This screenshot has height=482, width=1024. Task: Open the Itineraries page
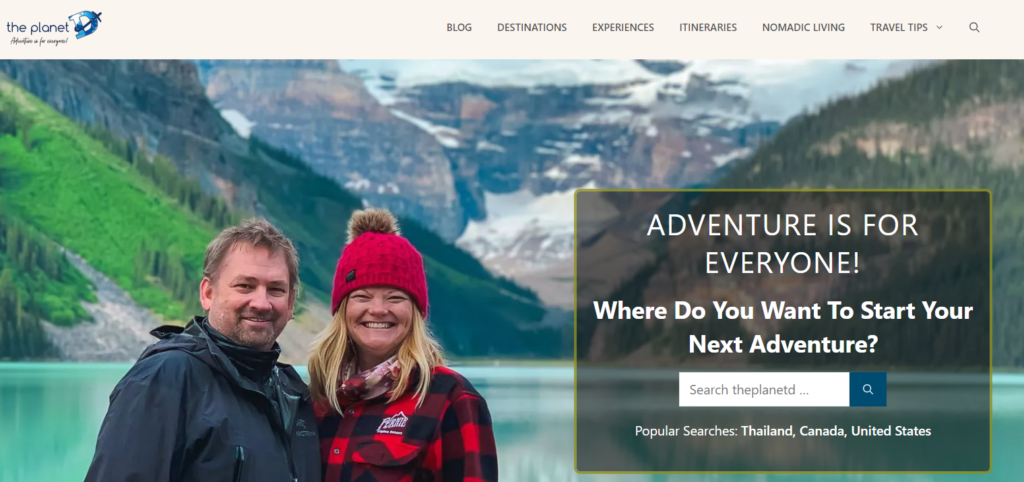(708, 27)
